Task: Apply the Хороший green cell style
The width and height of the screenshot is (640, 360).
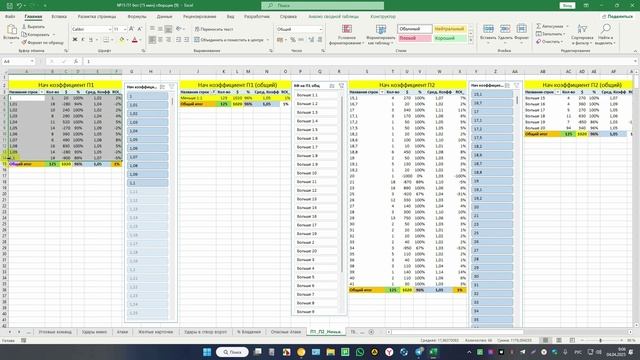Action: (449, 38)
